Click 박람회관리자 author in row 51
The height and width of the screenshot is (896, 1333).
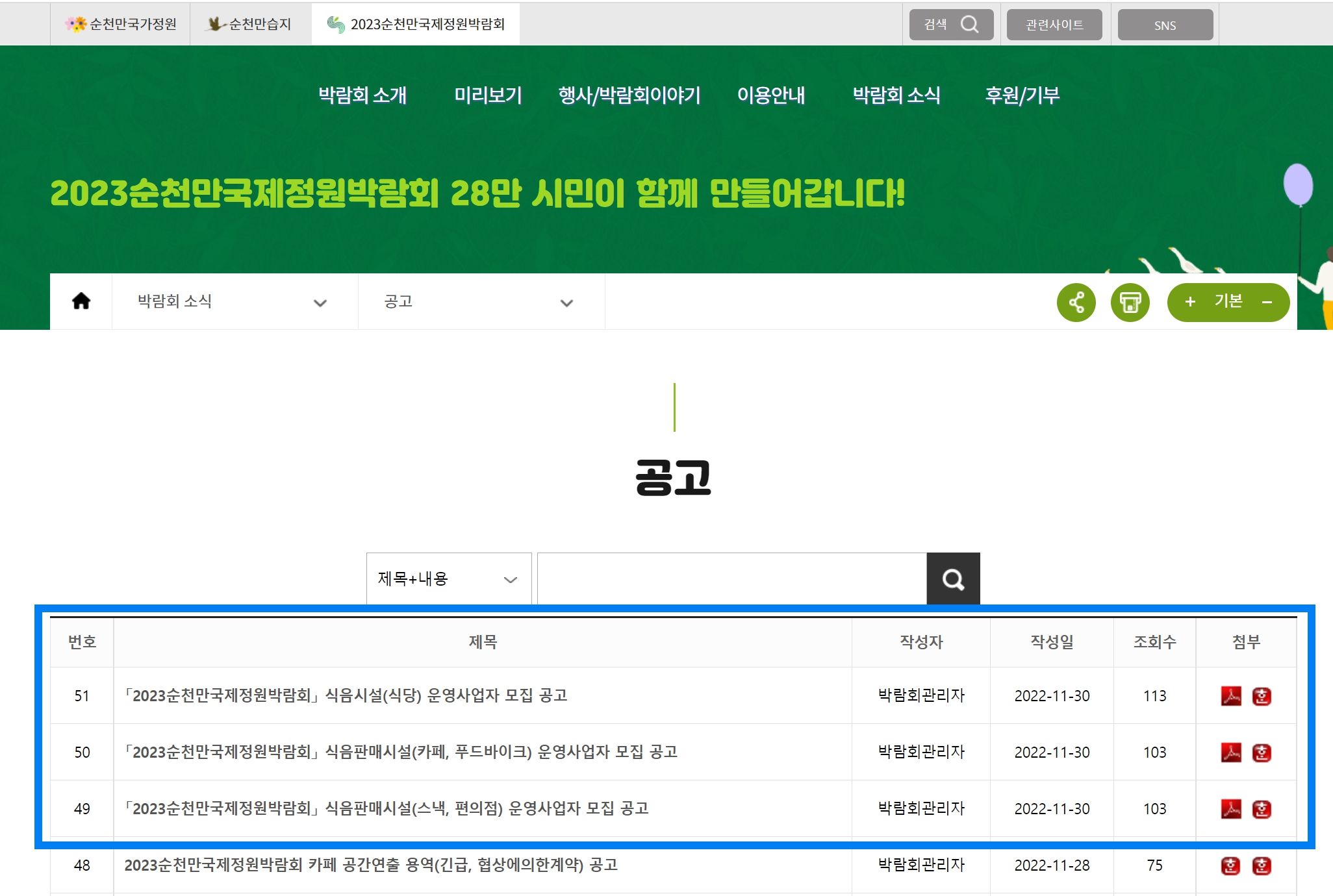point(921,695)
